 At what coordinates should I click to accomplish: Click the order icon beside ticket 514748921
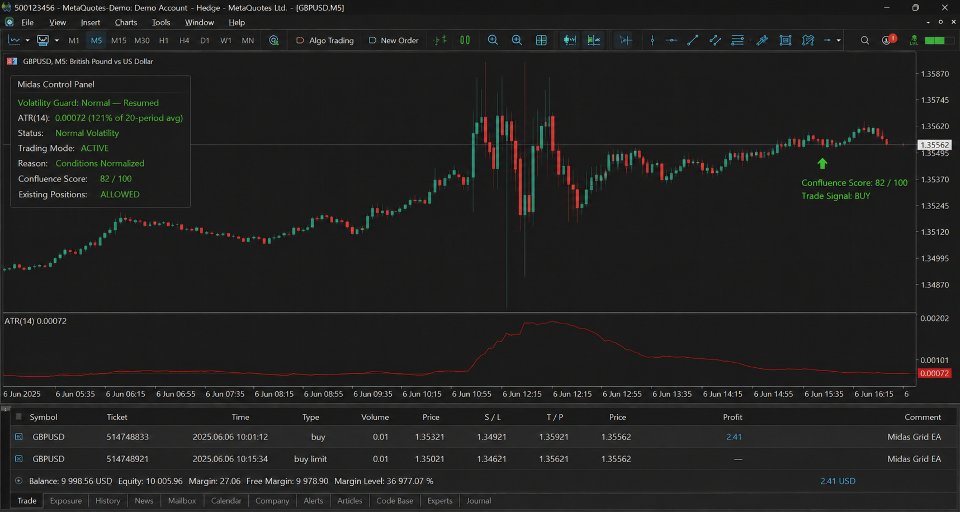point(18,459)
